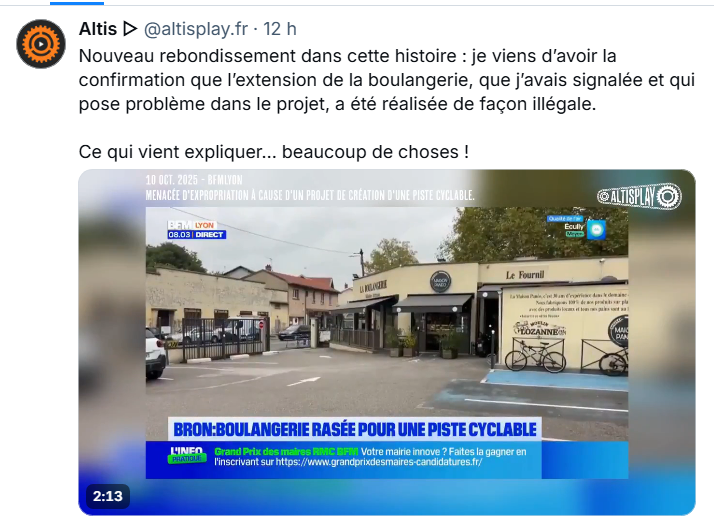Click the round Maison Panéo sign
The height and width of the screenshot is (522, 714).
[440, 281]
